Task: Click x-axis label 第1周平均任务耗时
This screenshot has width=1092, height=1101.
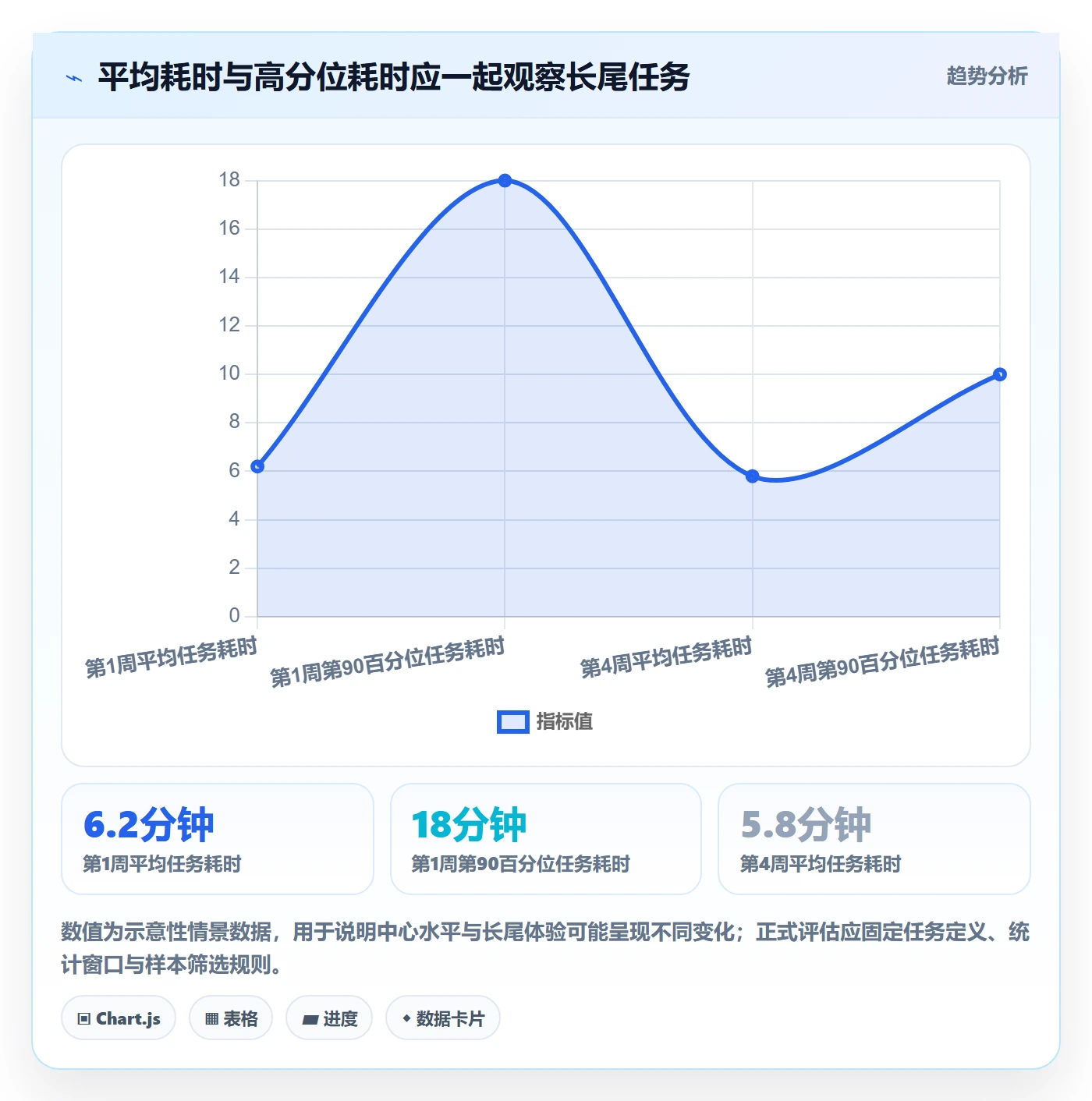Action: (171, 657)
